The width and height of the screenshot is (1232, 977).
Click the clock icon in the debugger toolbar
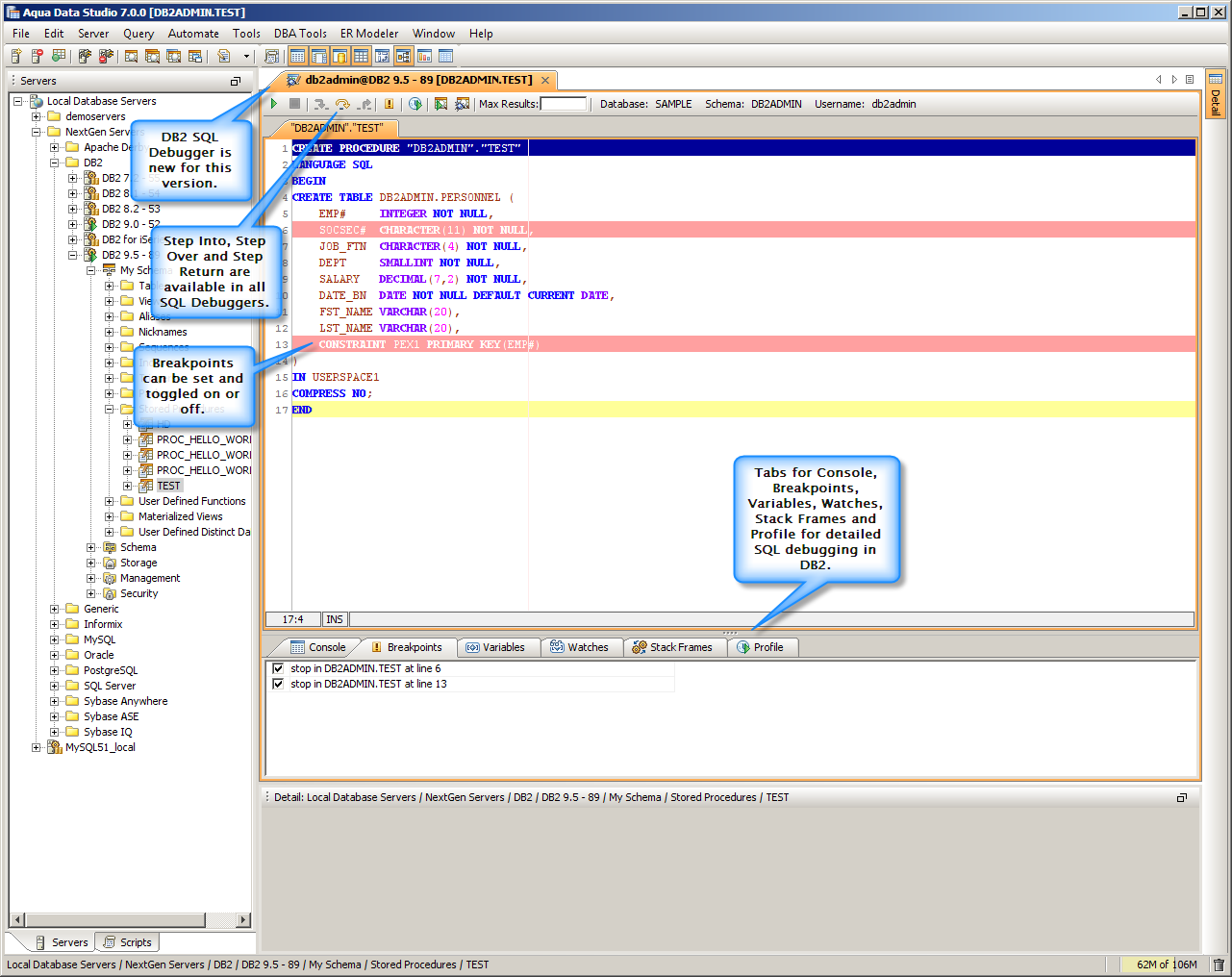pyautogui.click(x=415, y=104)
